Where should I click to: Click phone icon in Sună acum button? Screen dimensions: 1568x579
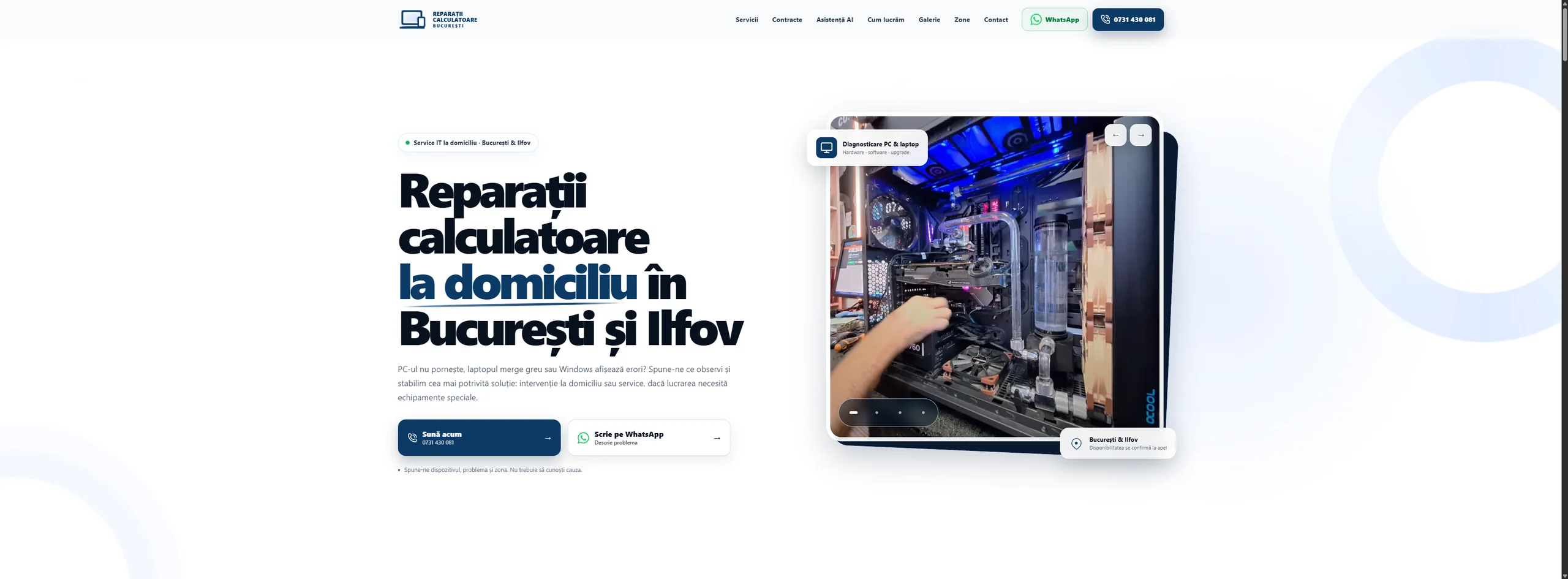(412, 437)
